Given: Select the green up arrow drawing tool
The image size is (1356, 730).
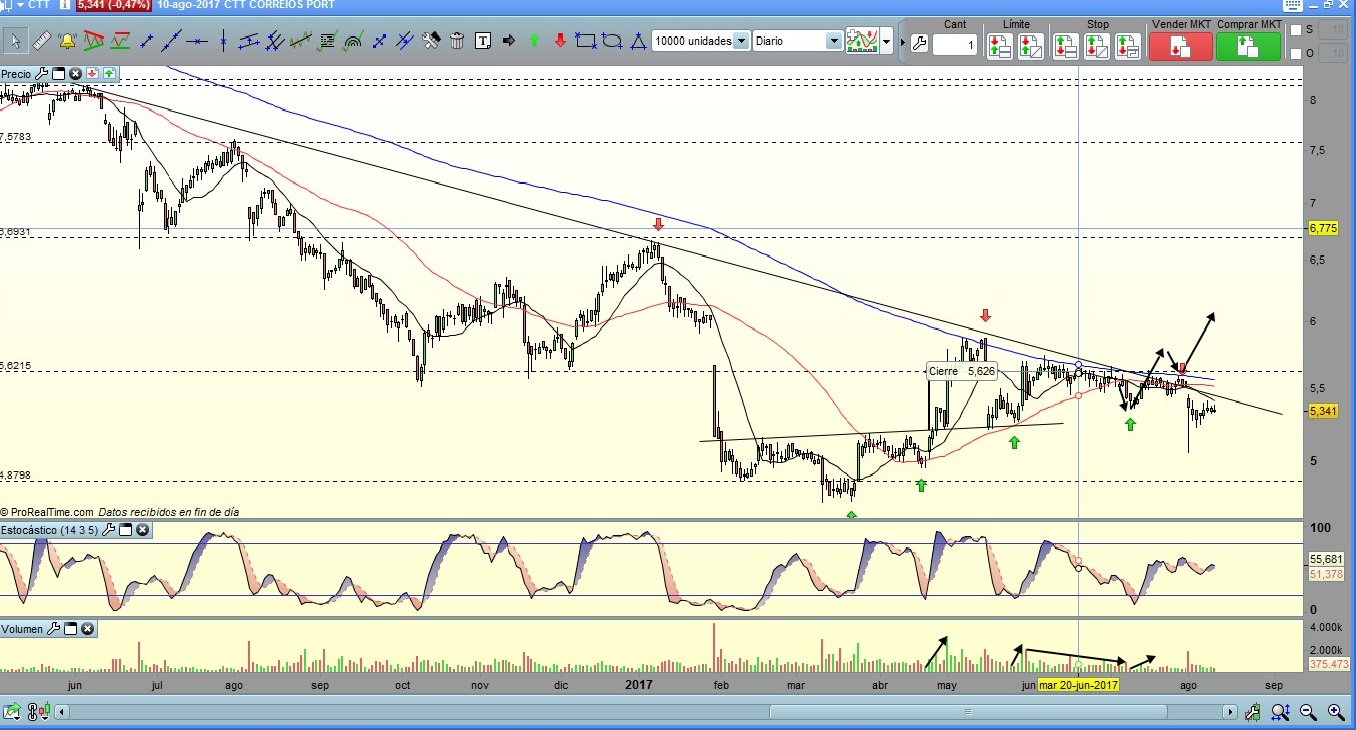Looking at the screenshot, I should (535, 41).
